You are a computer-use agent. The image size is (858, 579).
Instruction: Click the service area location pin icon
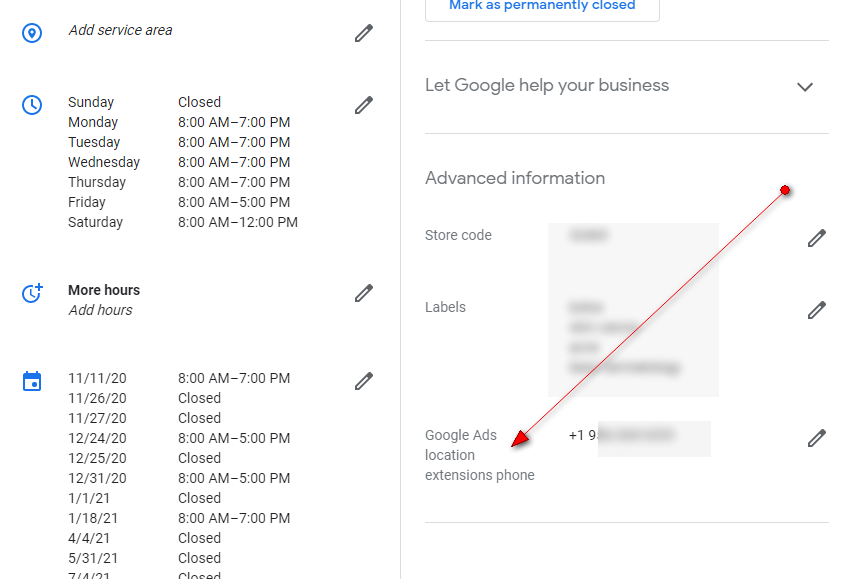tap(31, 32)
